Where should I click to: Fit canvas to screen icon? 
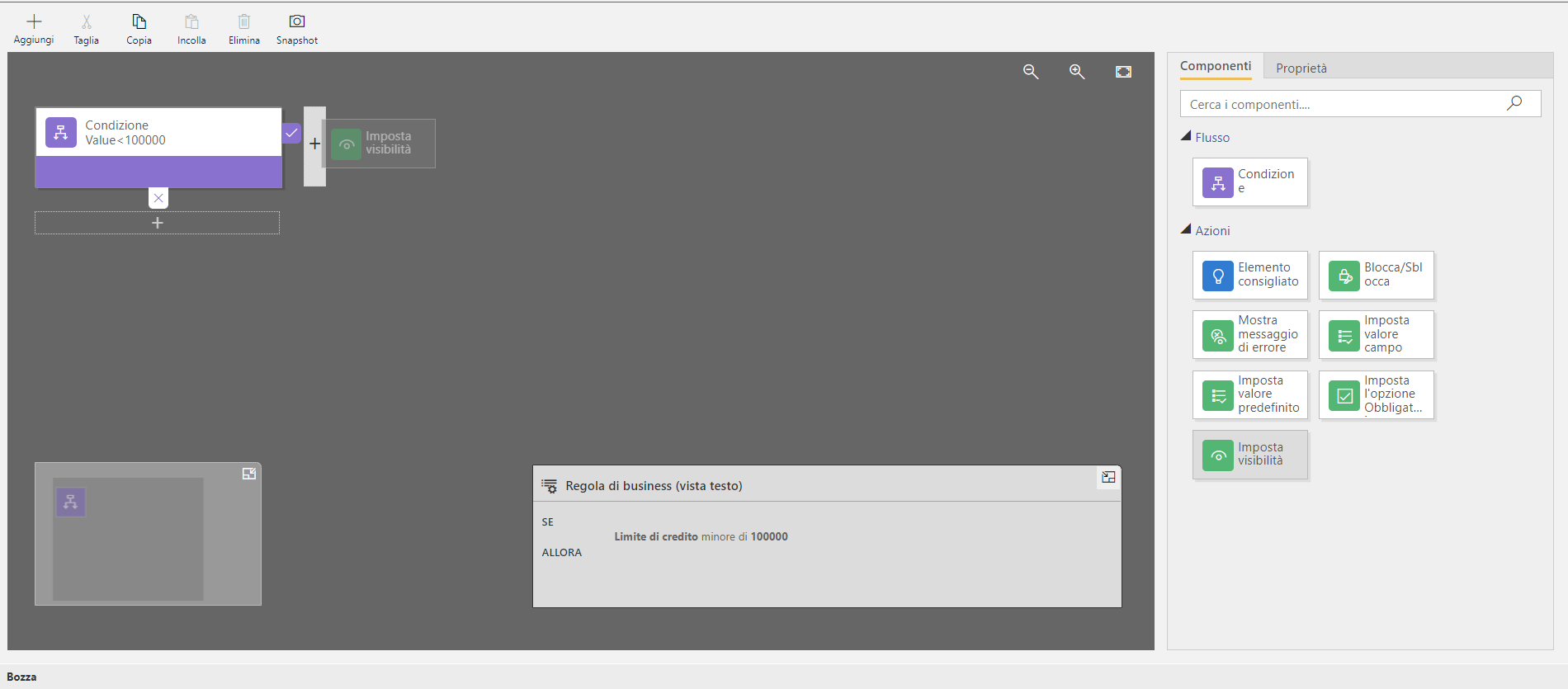(1123, 72)
